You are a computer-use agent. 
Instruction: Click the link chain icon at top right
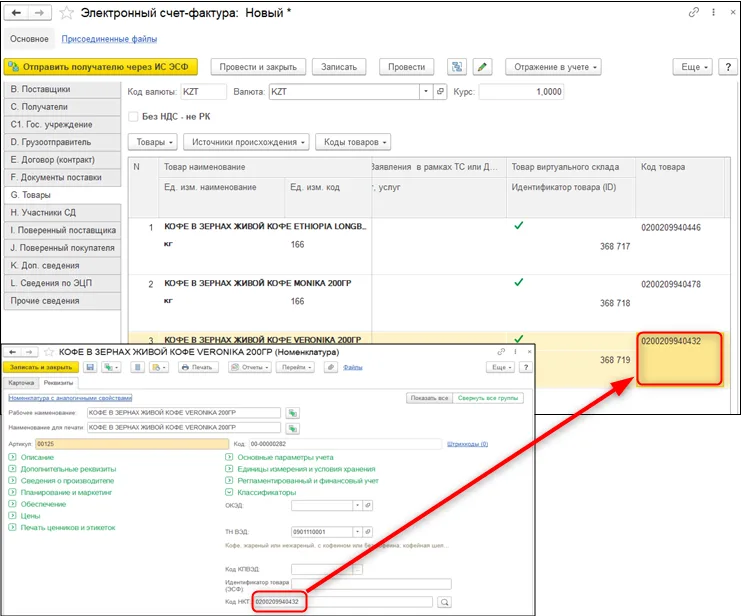coord(693,13)
